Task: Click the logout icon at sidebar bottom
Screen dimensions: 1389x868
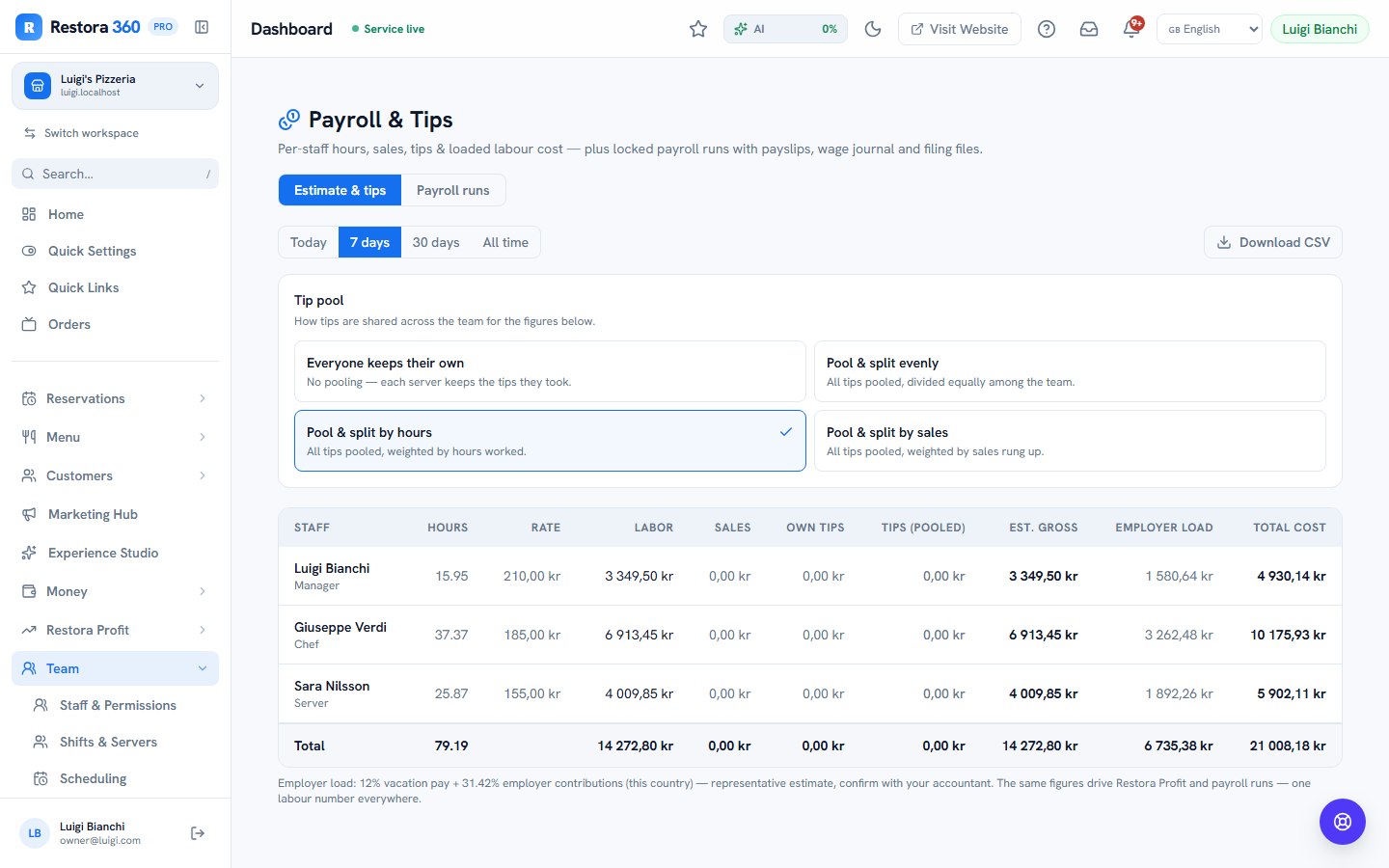Action: coord(198,833)
